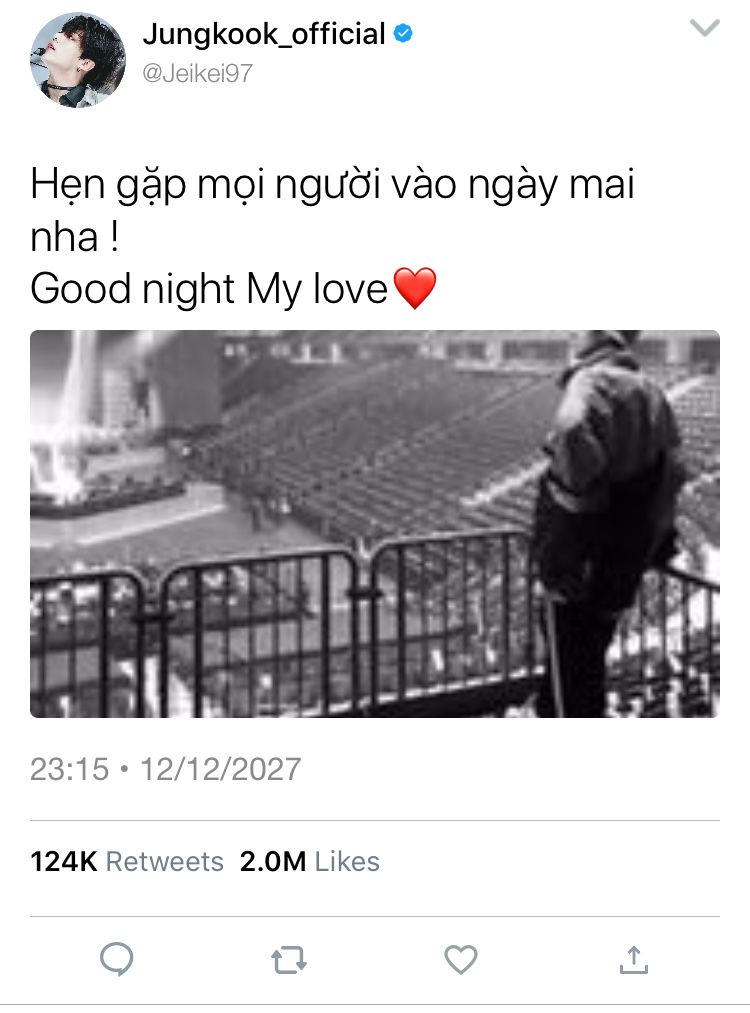Select the Vietnamese line starting "Hẹn gặp"

[333, 210]
